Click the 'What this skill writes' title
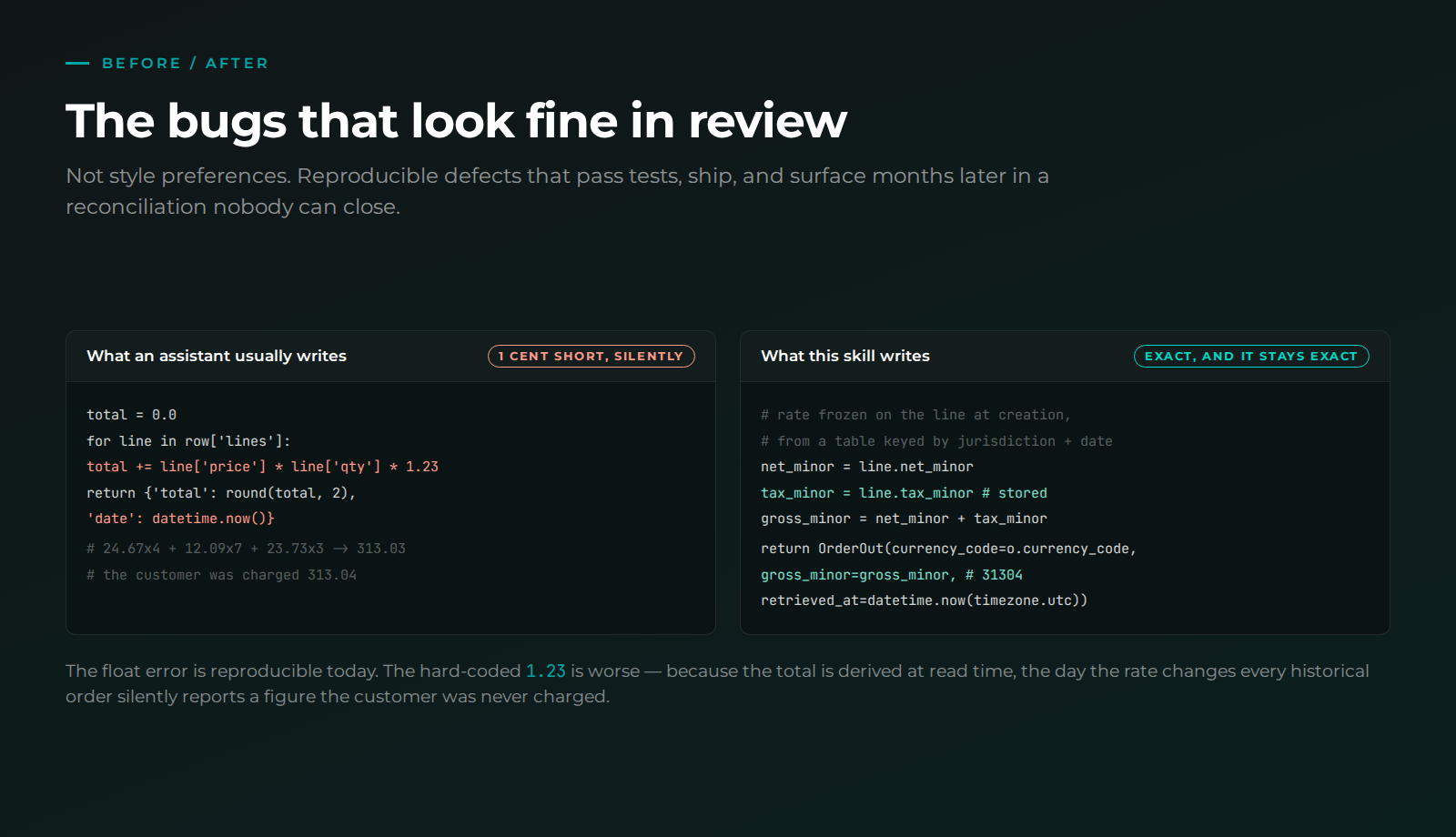Viewport: 1456px width, 837px height. 845,356
